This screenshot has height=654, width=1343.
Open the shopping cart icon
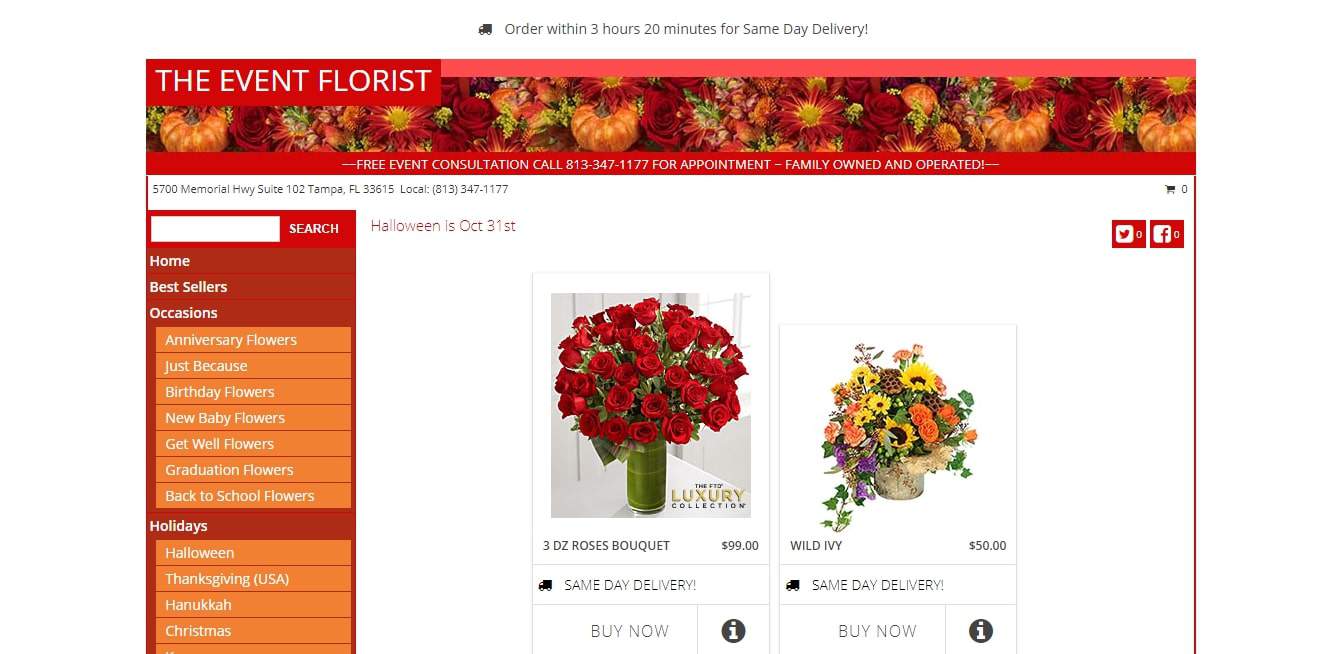[1170, 189]
